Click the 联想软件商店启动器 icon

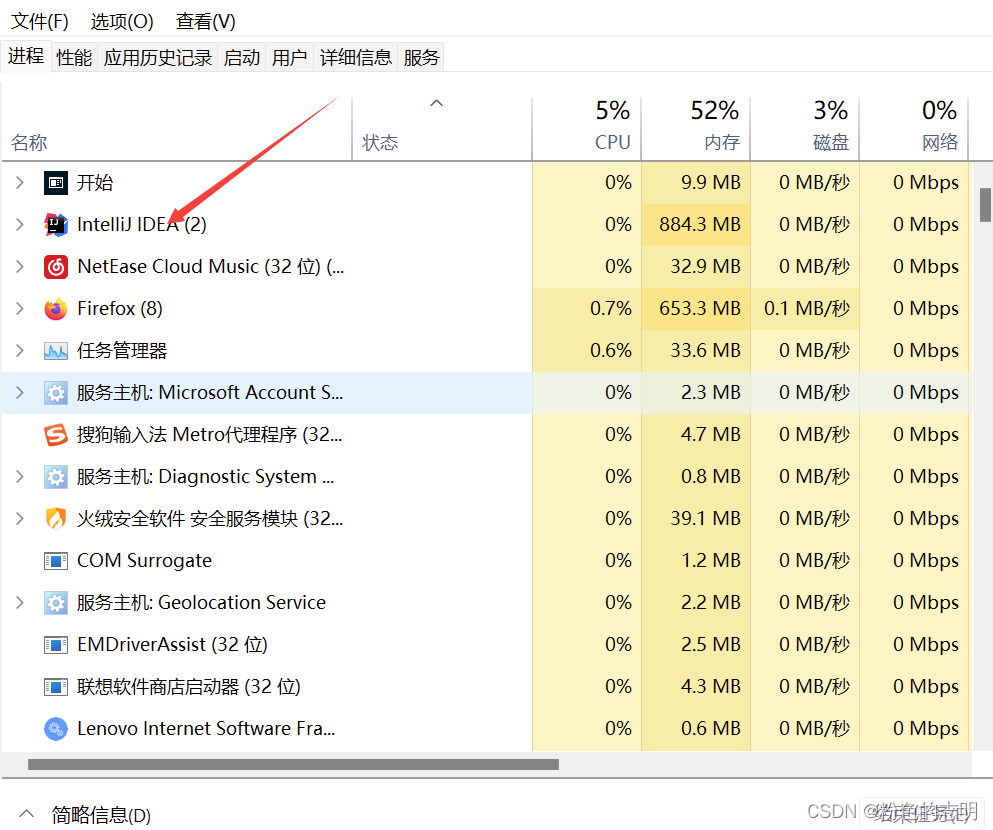tap(56, 687)
